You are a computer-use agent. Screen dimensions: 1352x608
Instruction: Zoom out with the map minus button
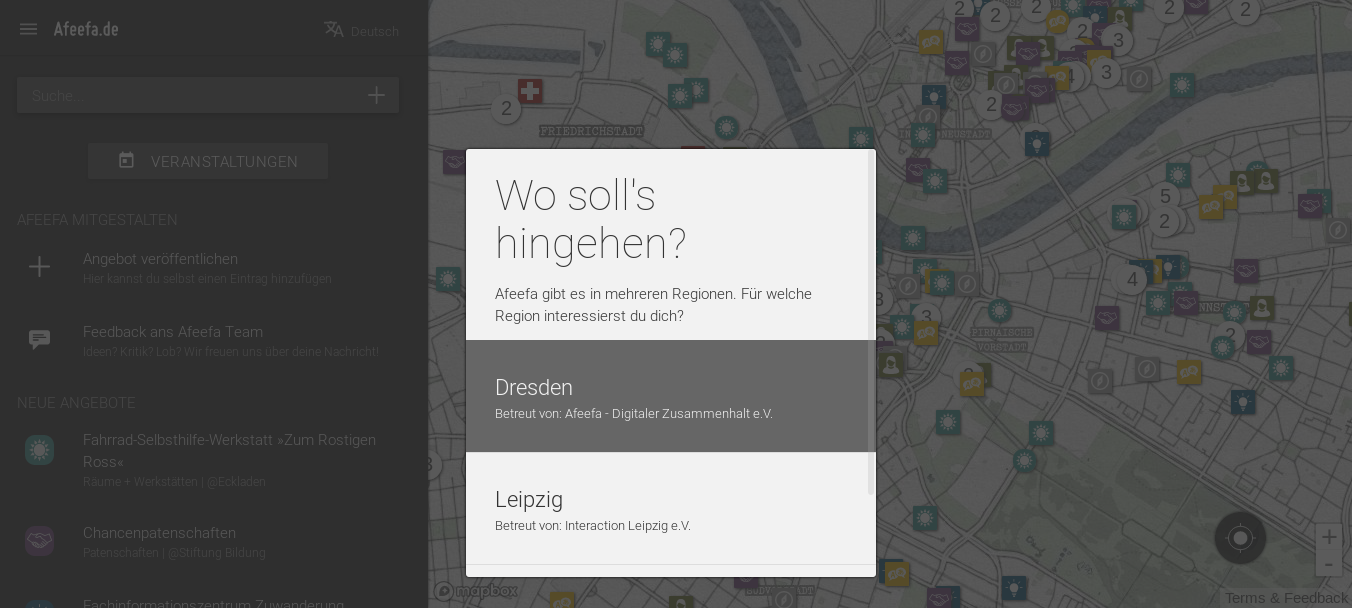(x=1328, y=564)
